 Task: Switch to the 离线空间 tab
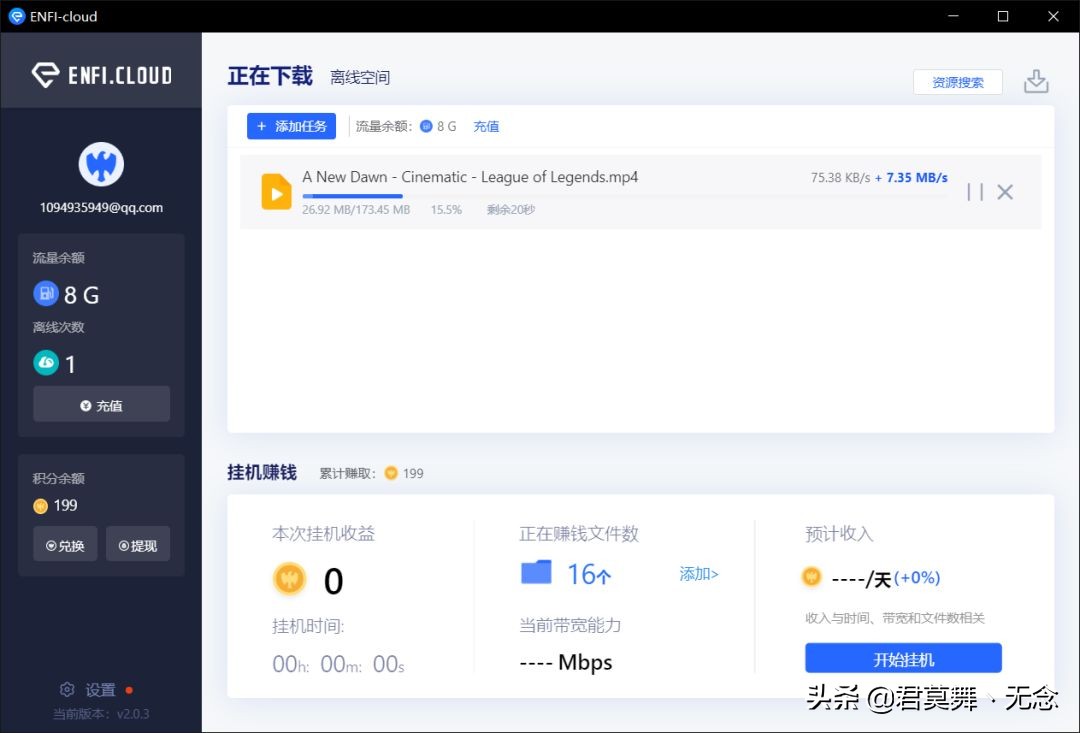pyautogui.click(x=358, y=78)
